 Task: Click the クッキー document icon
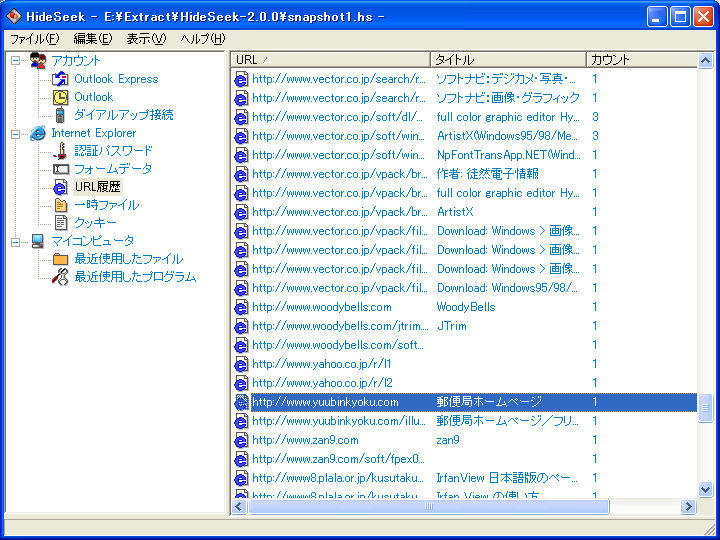pyautogui.click(x=60, y=223)
